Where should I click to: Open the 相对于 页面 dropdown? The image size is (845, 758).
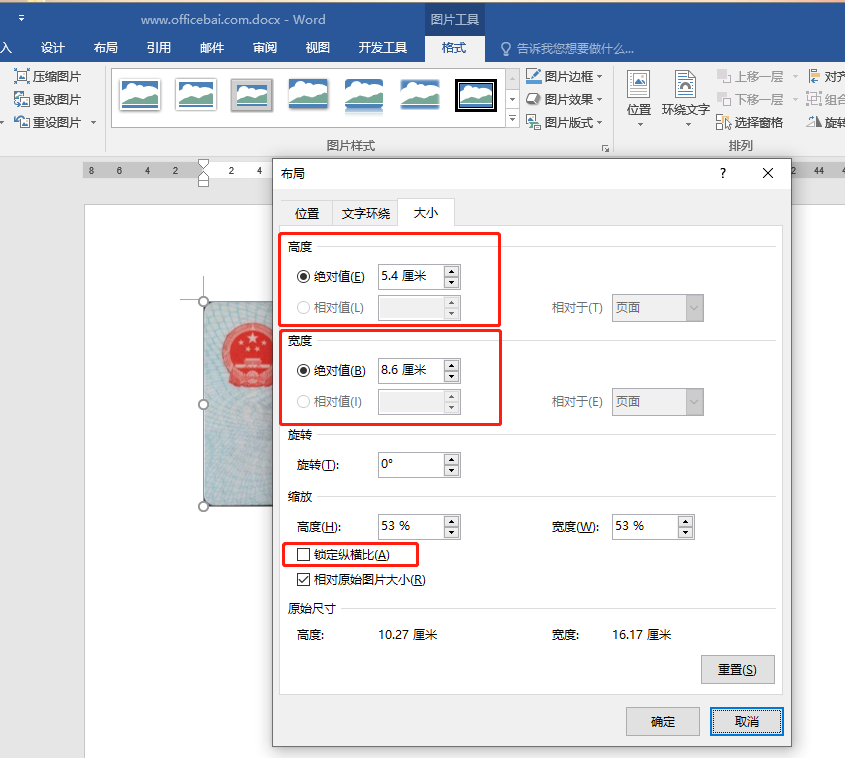point(657,307)
